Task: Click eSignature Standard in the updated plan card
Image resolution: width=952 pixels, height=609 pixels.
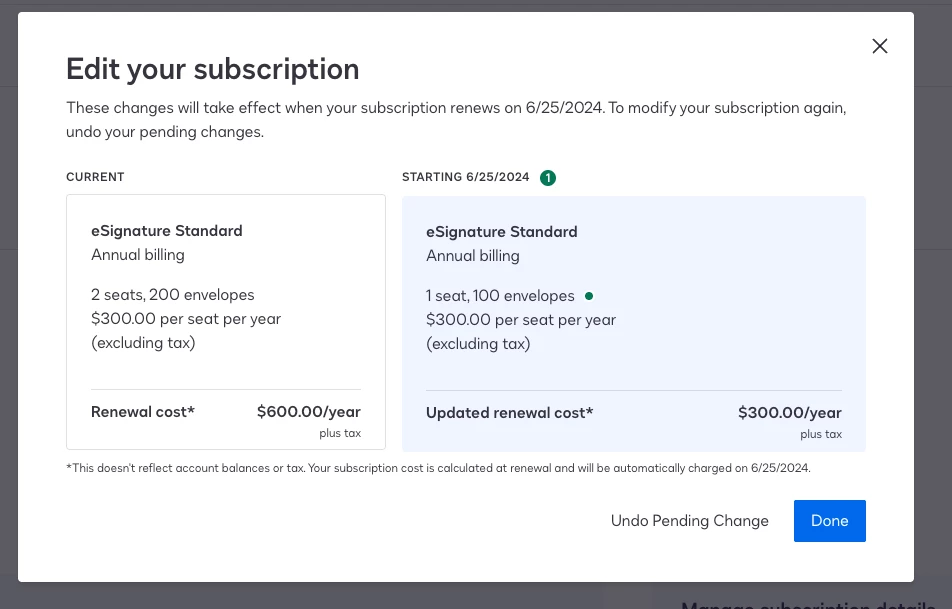Action: pyautogui.click(x=502, y=232)
